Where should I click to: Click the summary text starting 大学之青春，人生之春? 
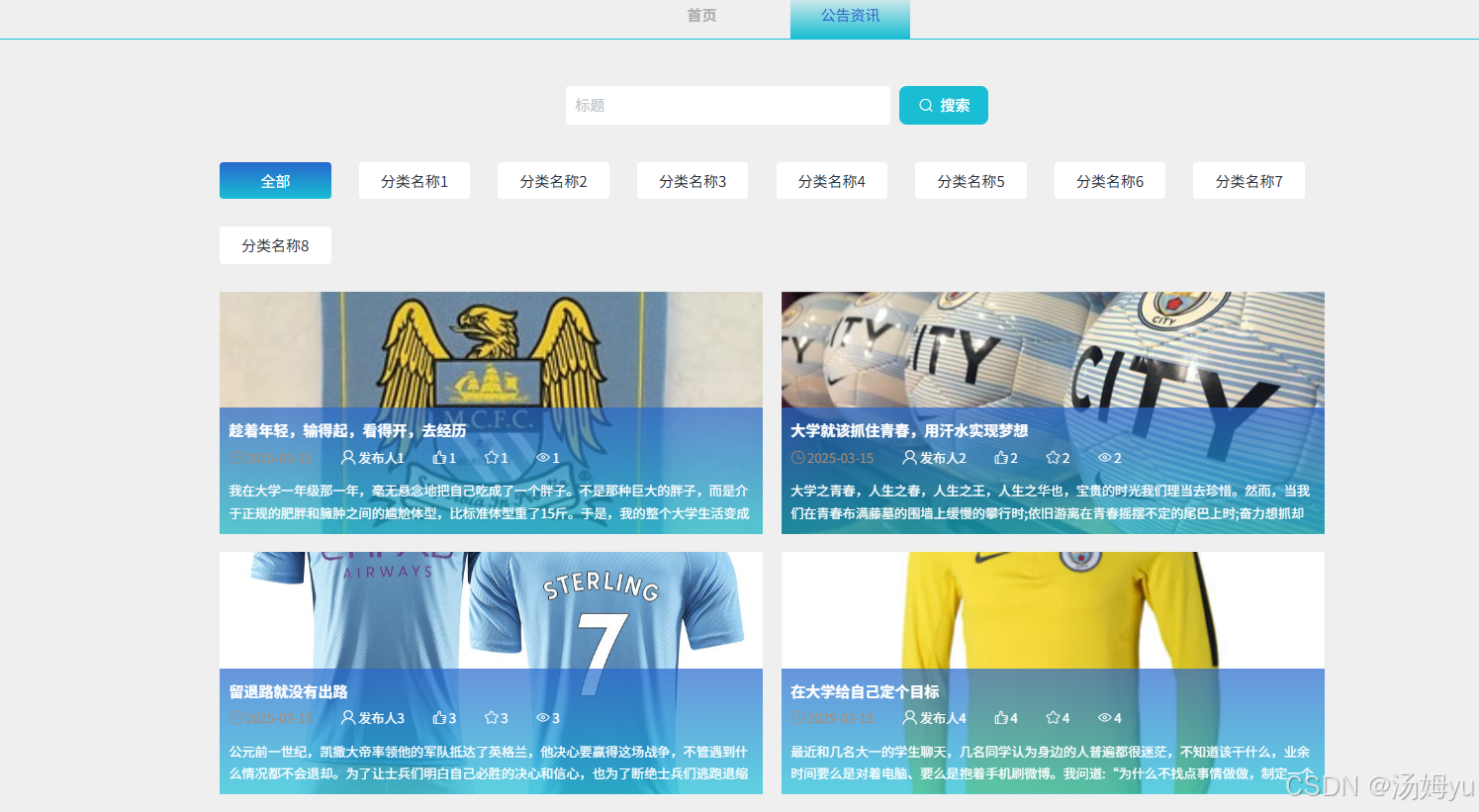coord(1051,502)
